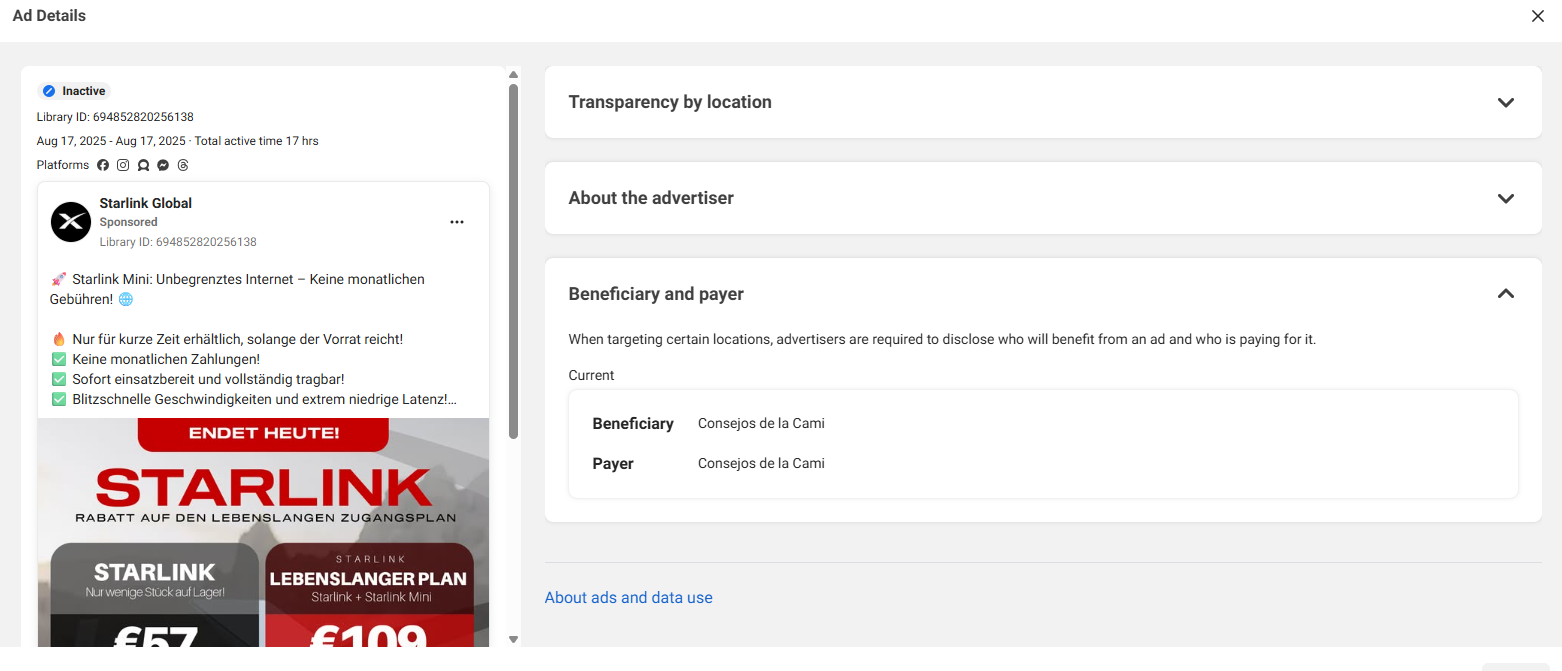Screen dimensions: 1562x671
Task: Click the ad preview scrollbar up arrow
Action: 514,74
